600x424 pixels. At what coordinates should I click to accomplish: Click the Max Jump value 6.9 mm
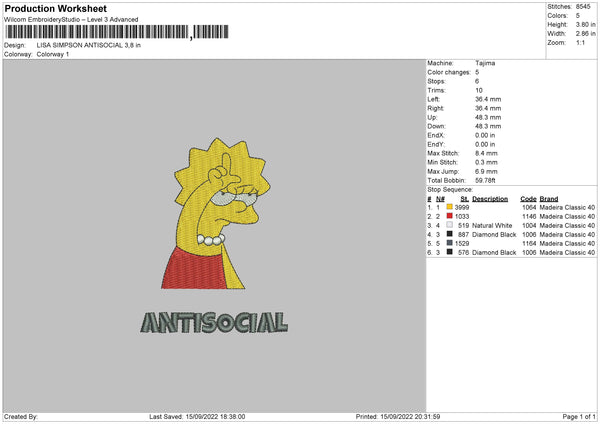click(x=486, y=172)
